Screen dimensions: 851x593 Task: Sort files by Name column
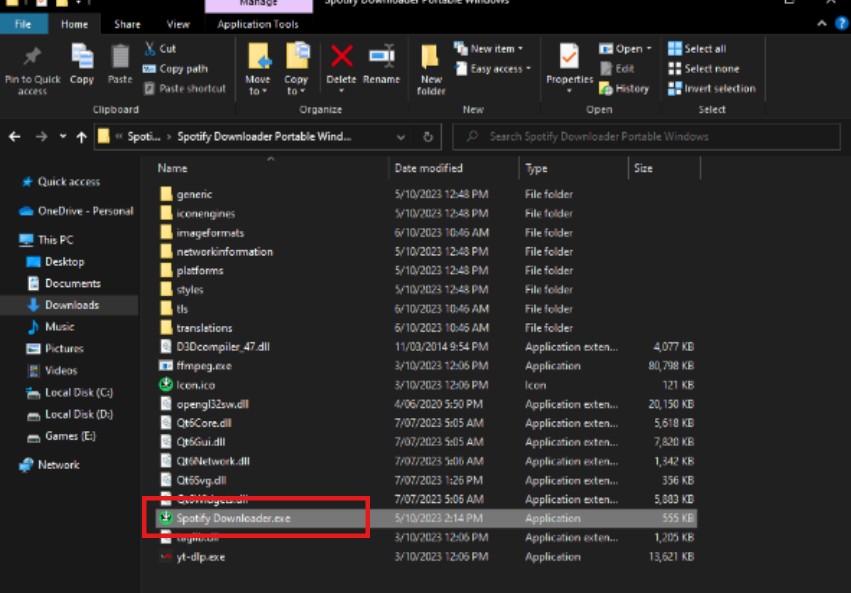pos(173,168)
